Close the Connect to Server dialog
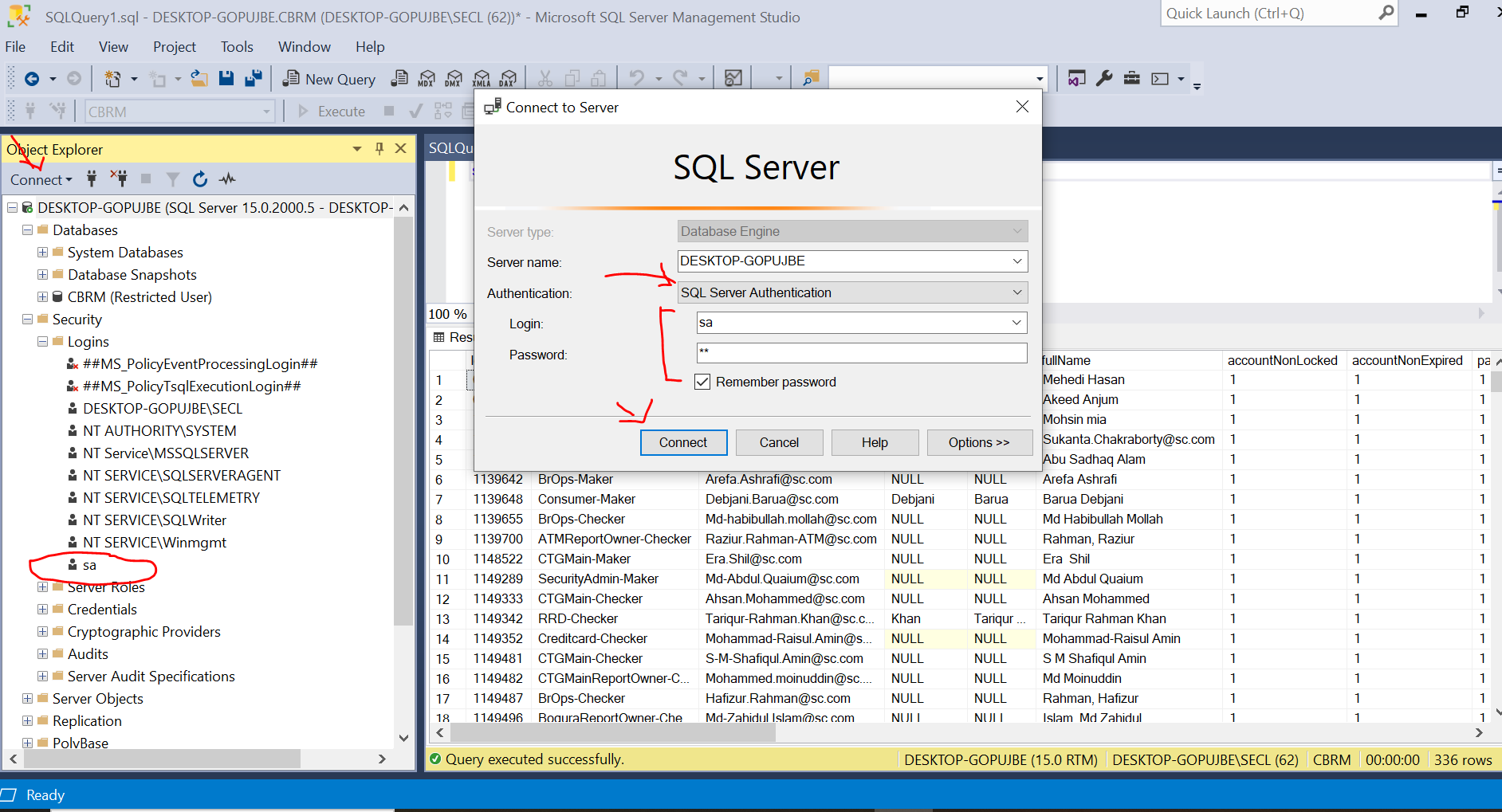The image size is (1502, 812). (1022, 107)
